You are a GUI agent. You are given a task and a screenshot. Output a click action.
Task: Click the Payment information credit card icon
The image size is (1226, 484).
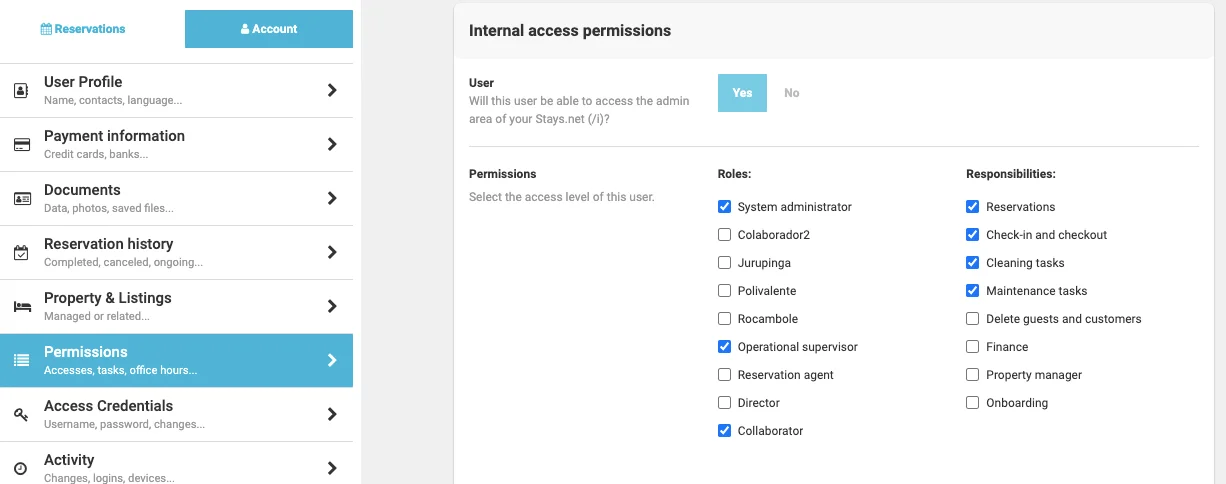coord(21,145)
